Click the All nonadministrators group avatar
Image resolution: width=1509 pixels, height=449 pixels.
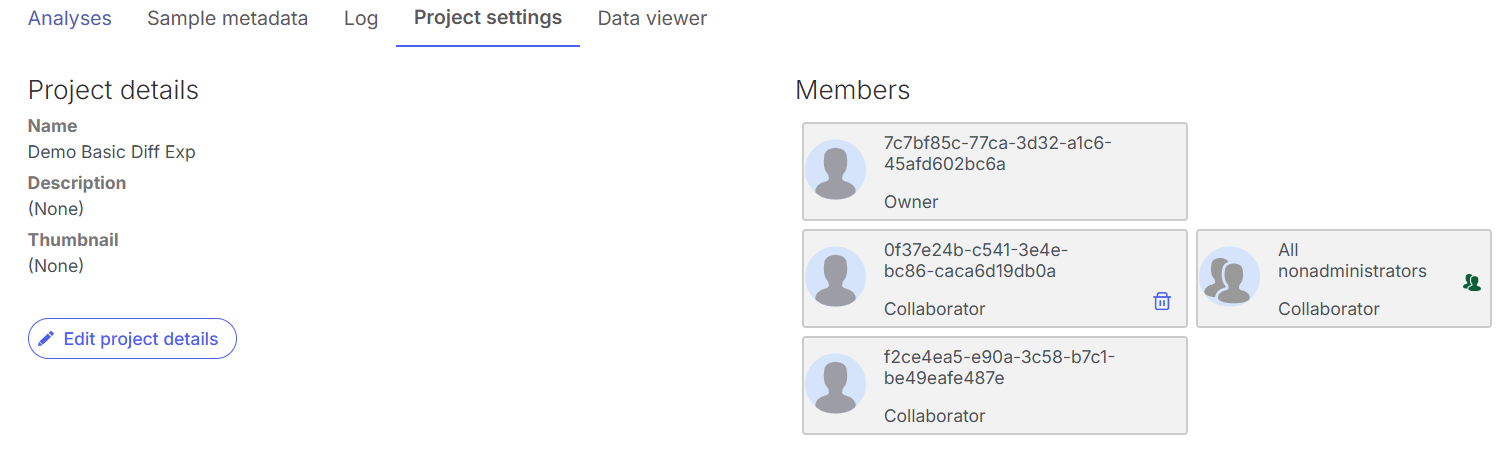tap(1229, 277)
